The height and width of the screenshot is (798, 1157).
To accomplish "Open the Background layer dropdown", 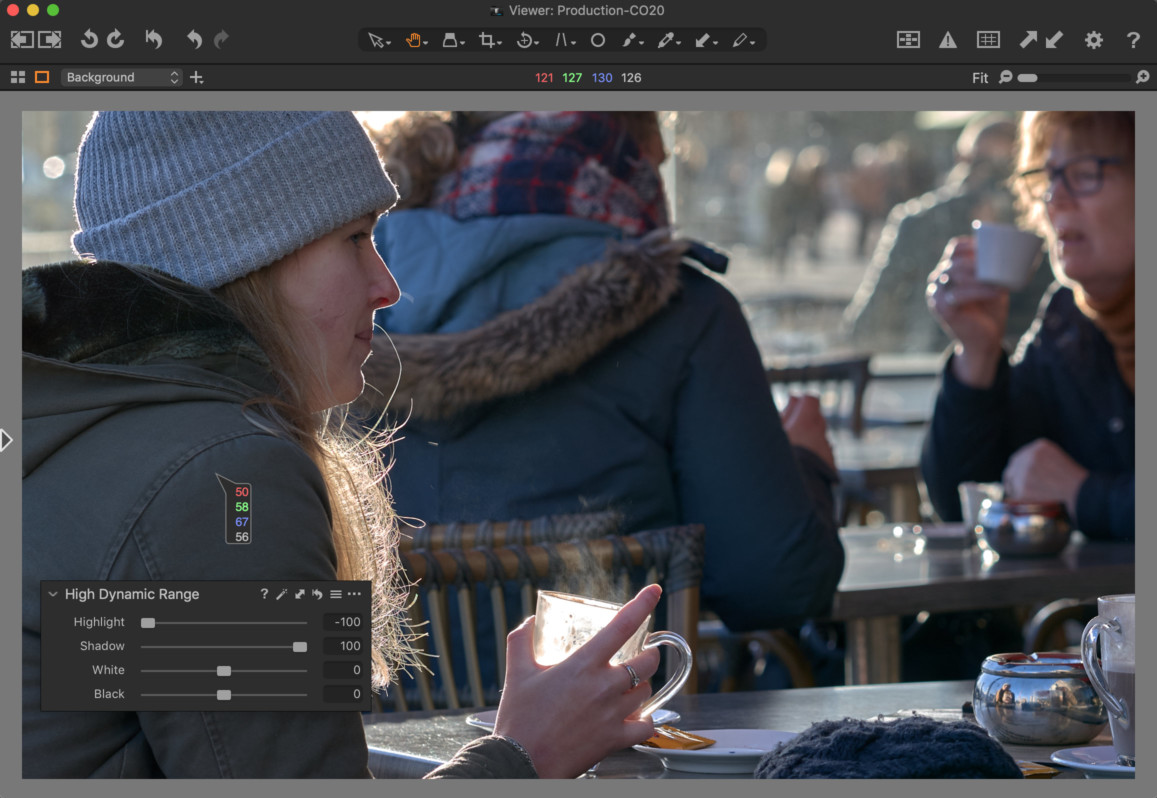I will (x=120, y=76).
